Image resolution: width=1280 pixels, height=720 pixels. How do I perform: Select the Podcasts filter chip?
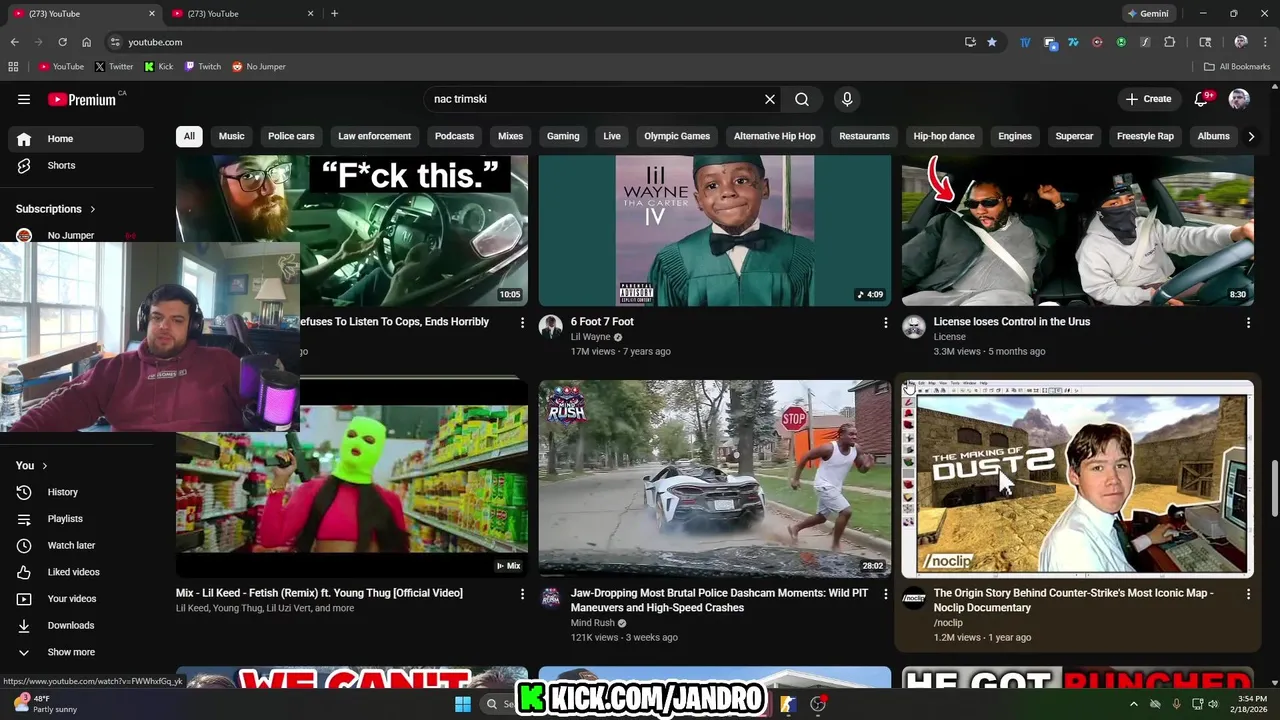coord(454,136)
